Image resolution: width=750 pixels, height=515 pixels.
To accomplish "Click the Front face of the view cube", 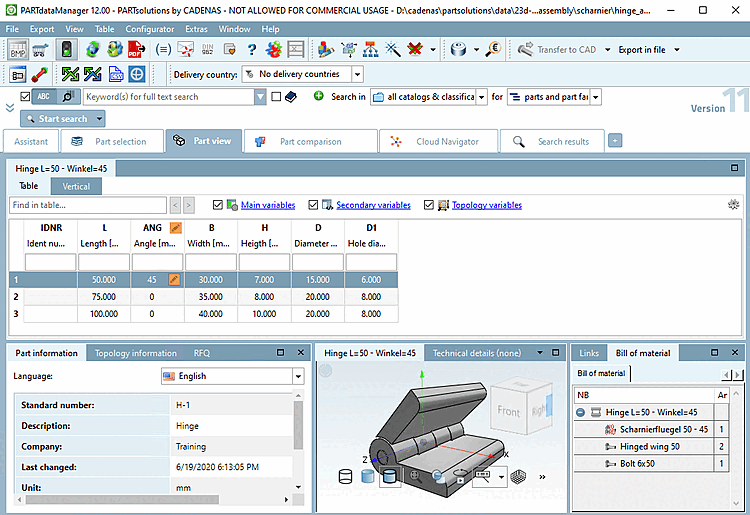I will point(508,411).
